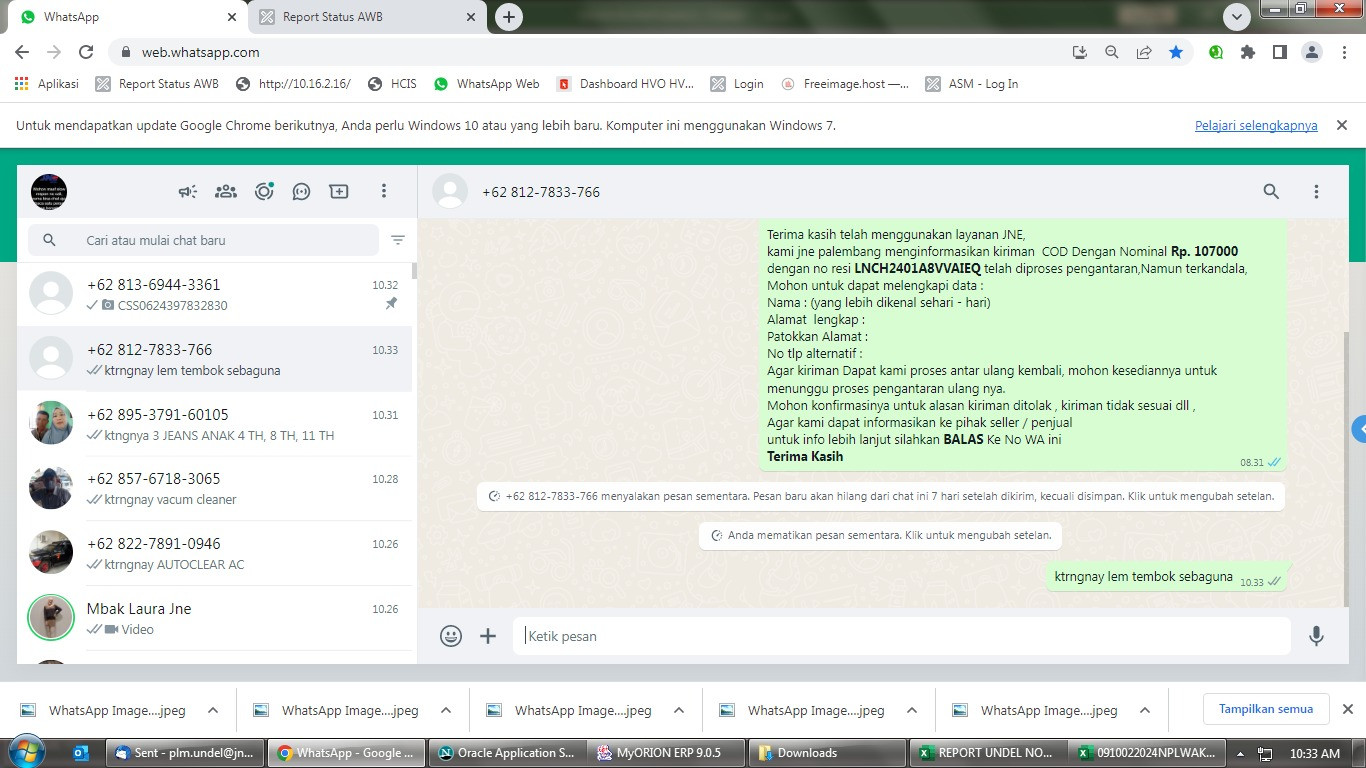Click the Anda mematikan pesan sementara notice
Viewport: 1366px width, 768px height.
point(881,535)
